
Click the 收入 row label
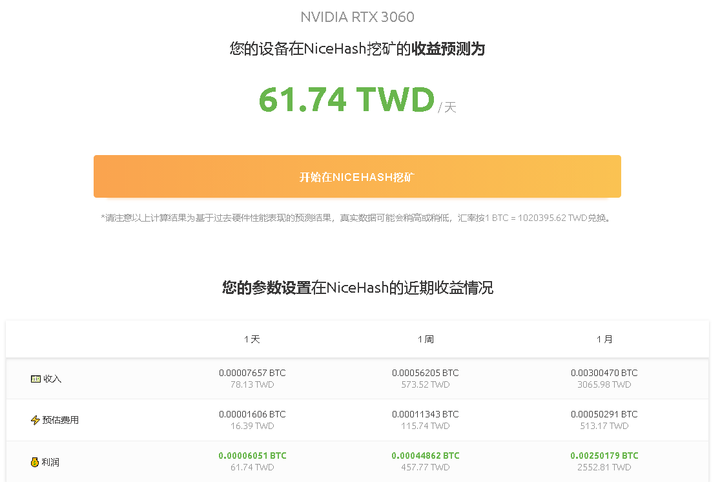tap(52, 379)
